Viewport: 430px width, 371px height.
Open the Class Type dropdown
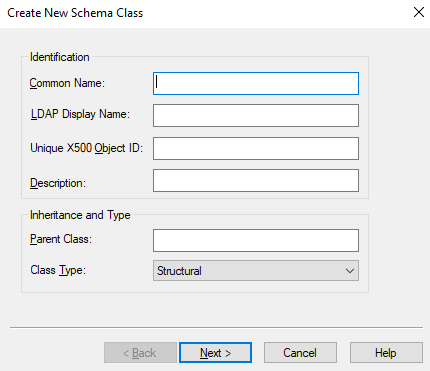point(256,270)
